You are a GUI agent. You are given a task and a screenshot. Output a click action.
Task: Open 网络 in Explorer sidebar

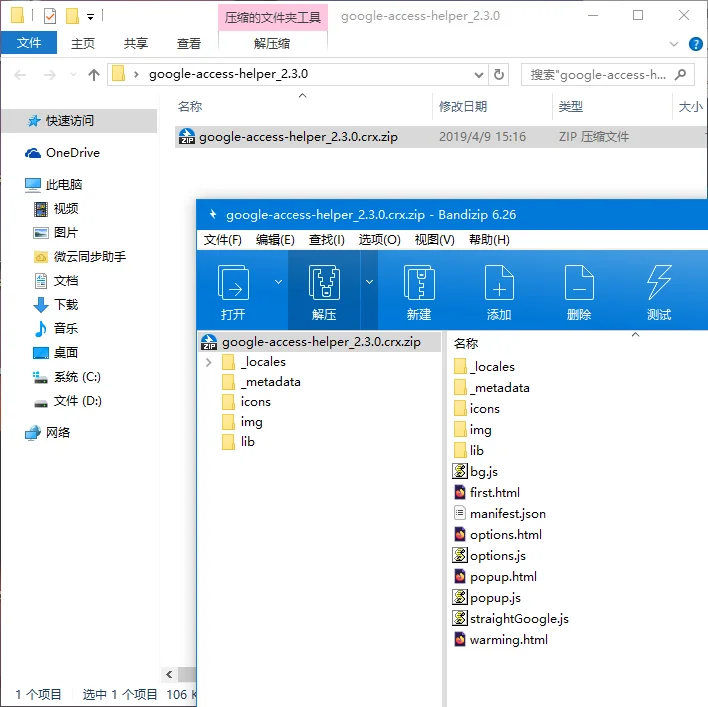pyautogui.click(x=48, y=433)
